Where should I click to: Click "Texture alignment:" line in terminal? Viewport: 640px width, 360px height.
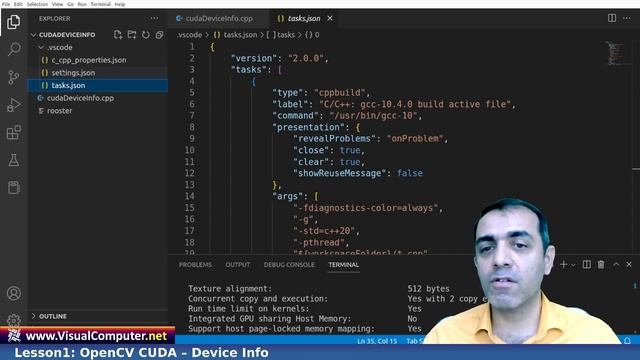(230, 289)
